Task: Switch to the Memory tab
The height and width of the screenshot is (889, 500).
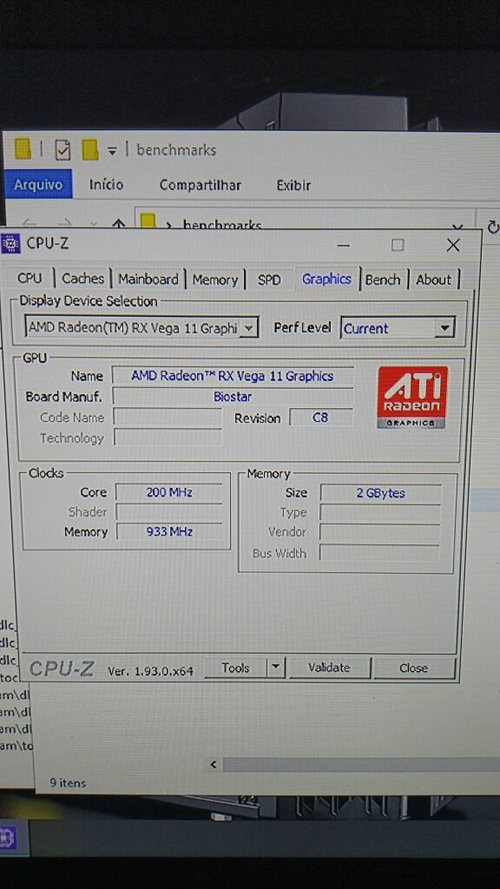Action: (x=215, y=280)
